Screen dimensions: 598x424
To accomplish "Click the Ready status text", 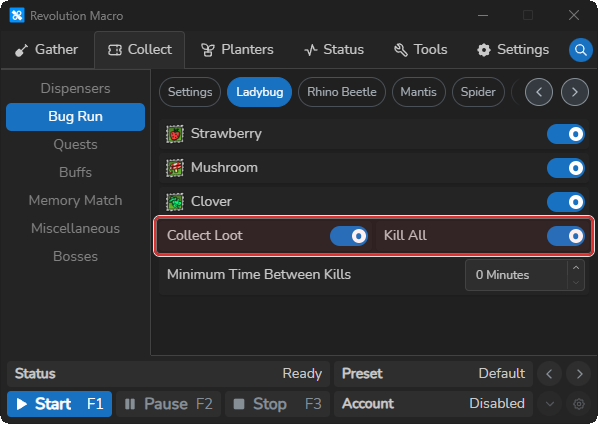I will tap(302, 374).
